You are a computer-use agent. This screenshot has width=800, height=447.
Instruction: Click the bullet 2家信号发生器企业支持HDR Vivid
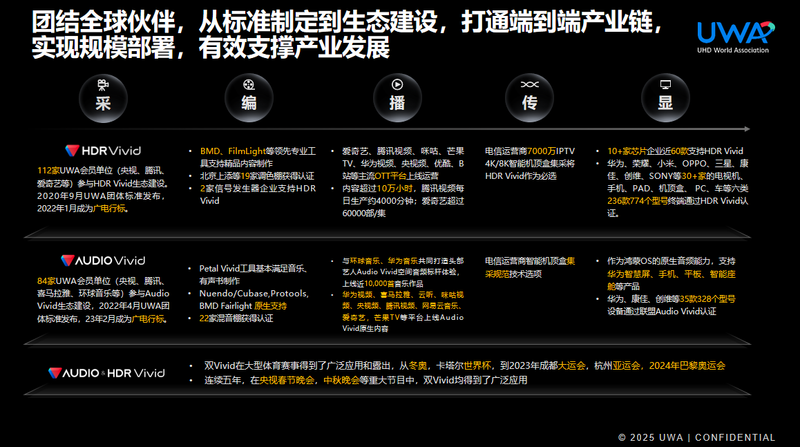[258, 194]
